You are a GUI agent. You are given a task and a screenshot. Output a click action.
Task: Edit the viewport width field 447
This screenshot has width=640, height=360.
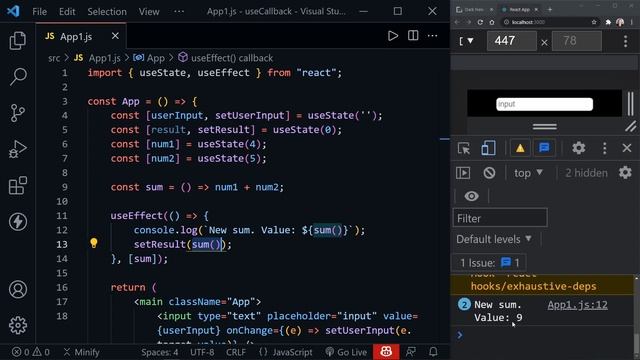click(x=511, y=41)
